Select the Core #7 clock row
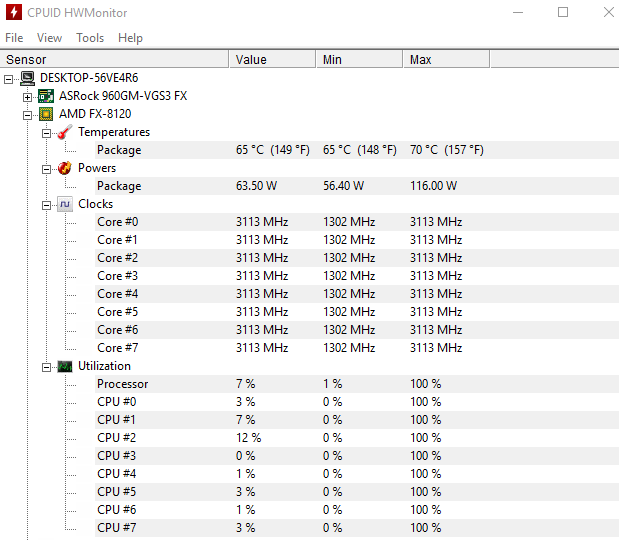 pyautogui.click(x=357, y=348)
